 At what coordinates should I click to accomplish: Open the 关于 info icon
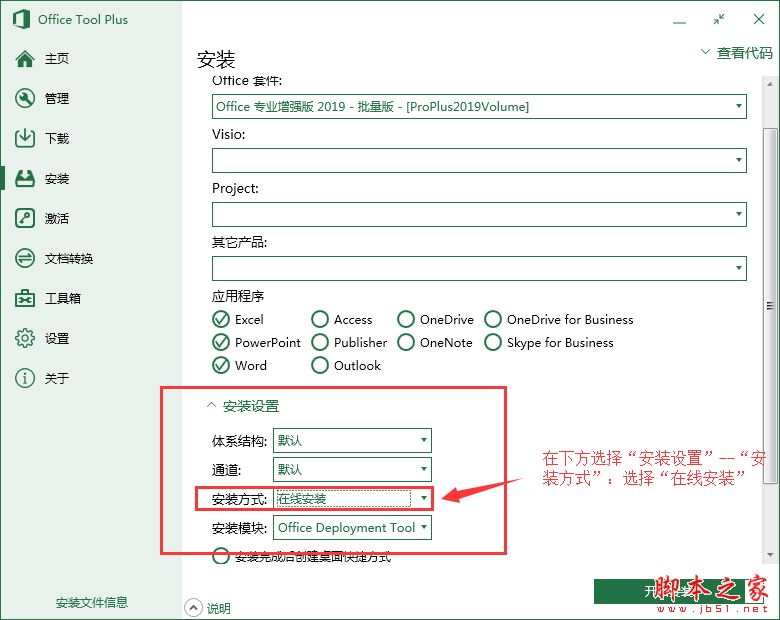pos(25,378)
